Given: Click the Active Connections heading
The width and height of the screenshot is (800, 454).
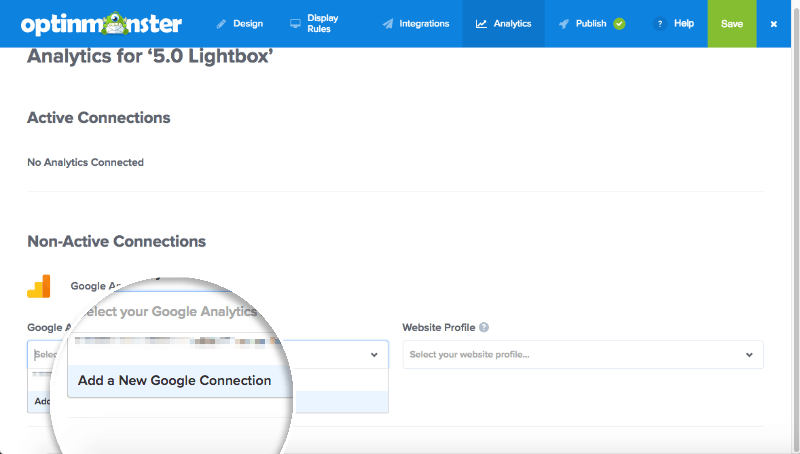Looking at the screenshot, I should pos(98,118).
